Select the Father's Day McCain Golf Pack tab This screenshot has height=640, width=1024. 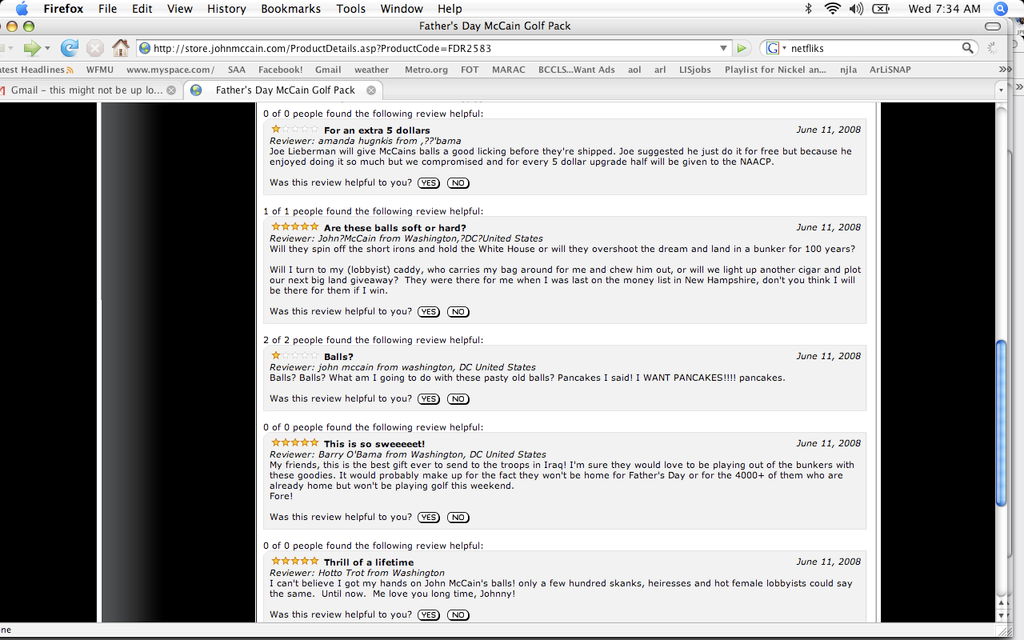[283, 90]
